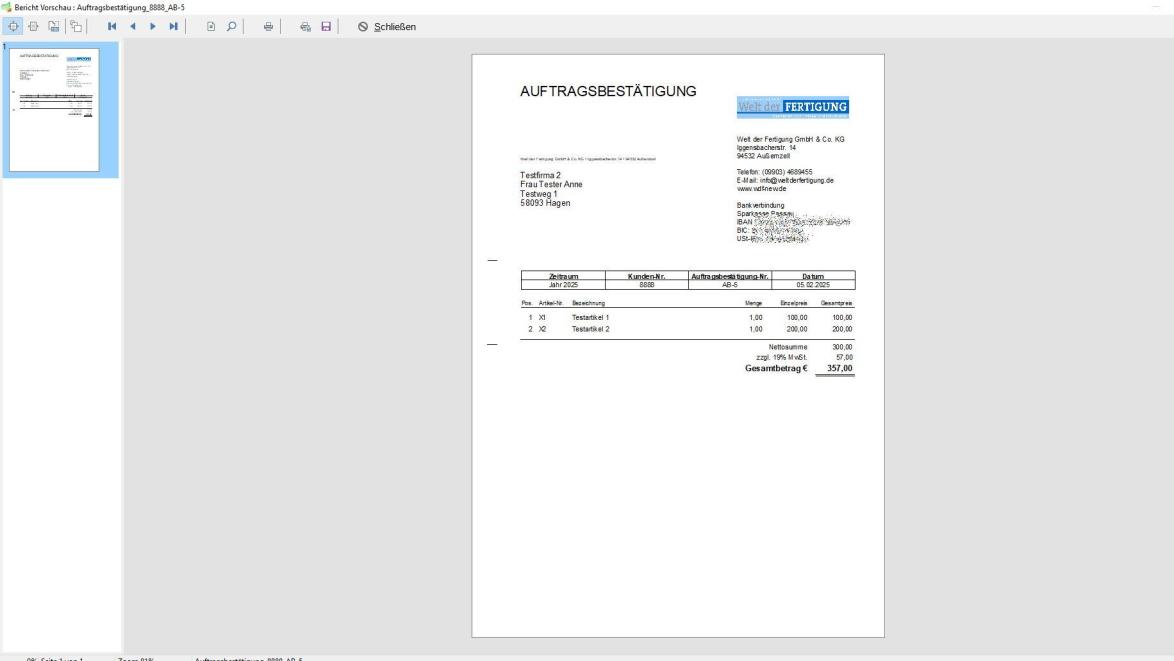Toggle the multiple pages view icon

pyautogui.click(x=75, y=26)
